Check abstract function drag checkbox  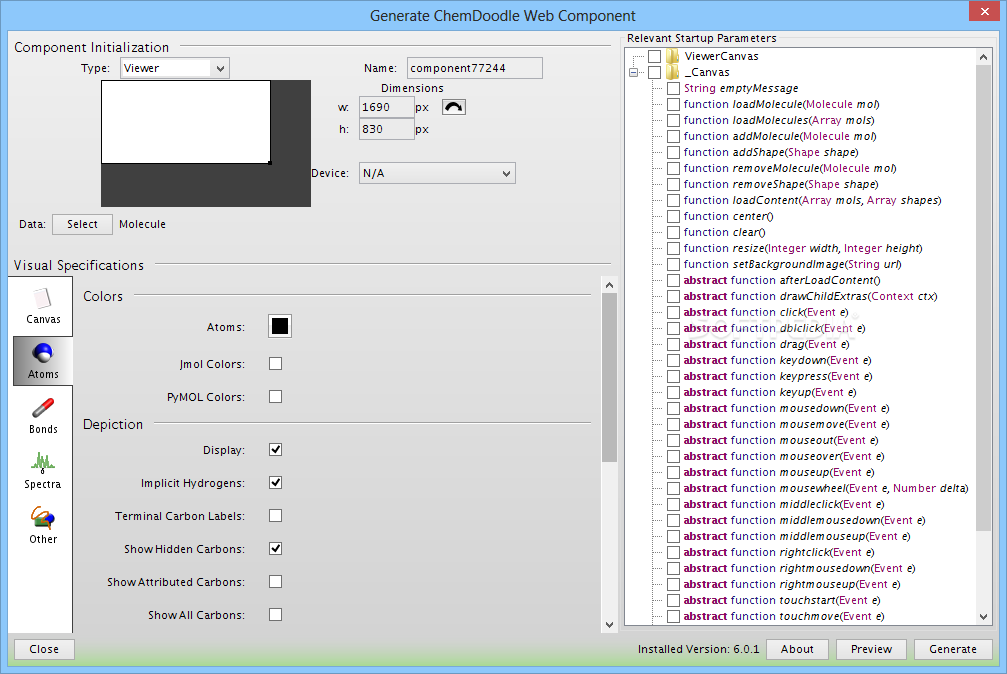(x=673, y=344)
